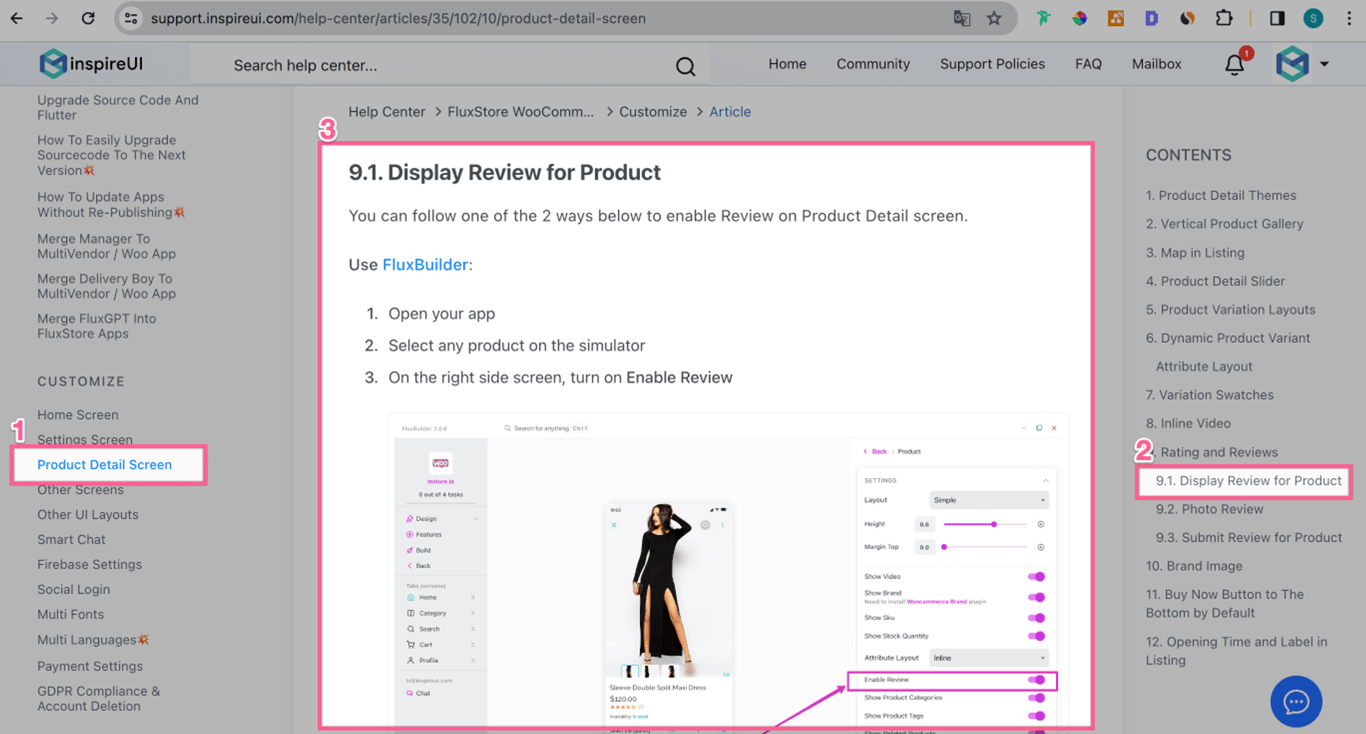The width and height of the screenshot is (1366, 734).
Task: Bookmark this page with the star icon
Action: tap(994, 18)
